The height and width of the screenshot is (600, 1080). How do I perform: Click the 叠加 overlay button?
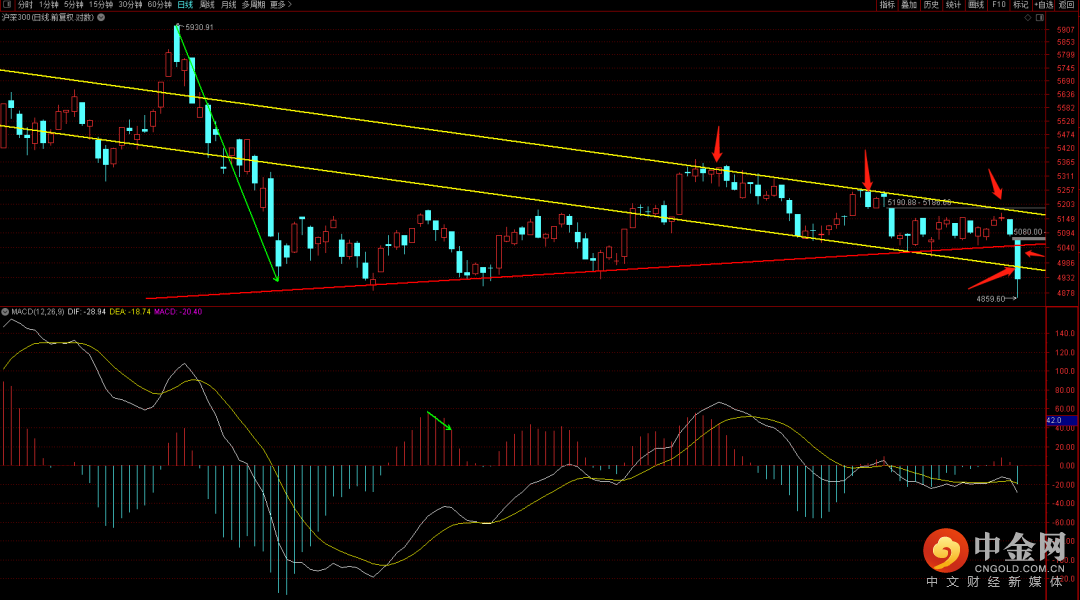pyautogui.click(x=909, y=4)
